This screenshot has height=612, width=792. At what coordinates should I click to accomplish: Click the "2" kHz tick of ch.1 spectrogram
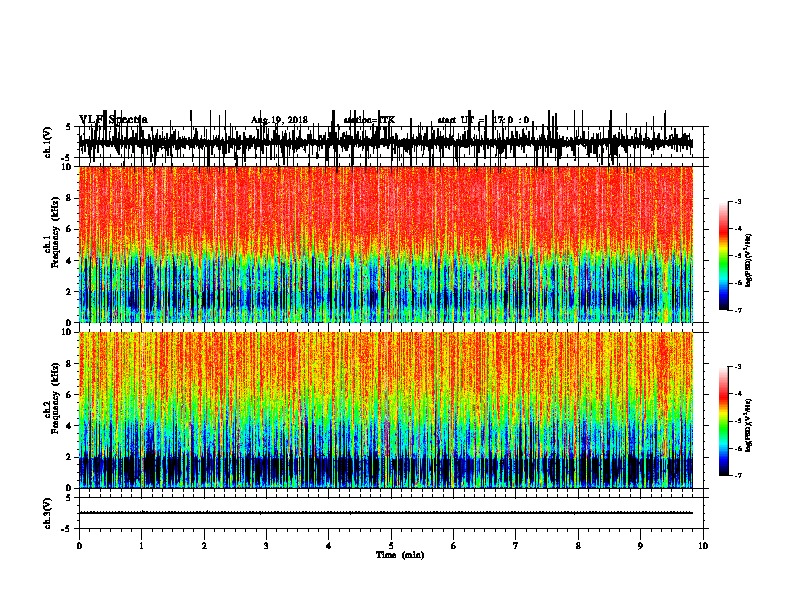[70, 292]
